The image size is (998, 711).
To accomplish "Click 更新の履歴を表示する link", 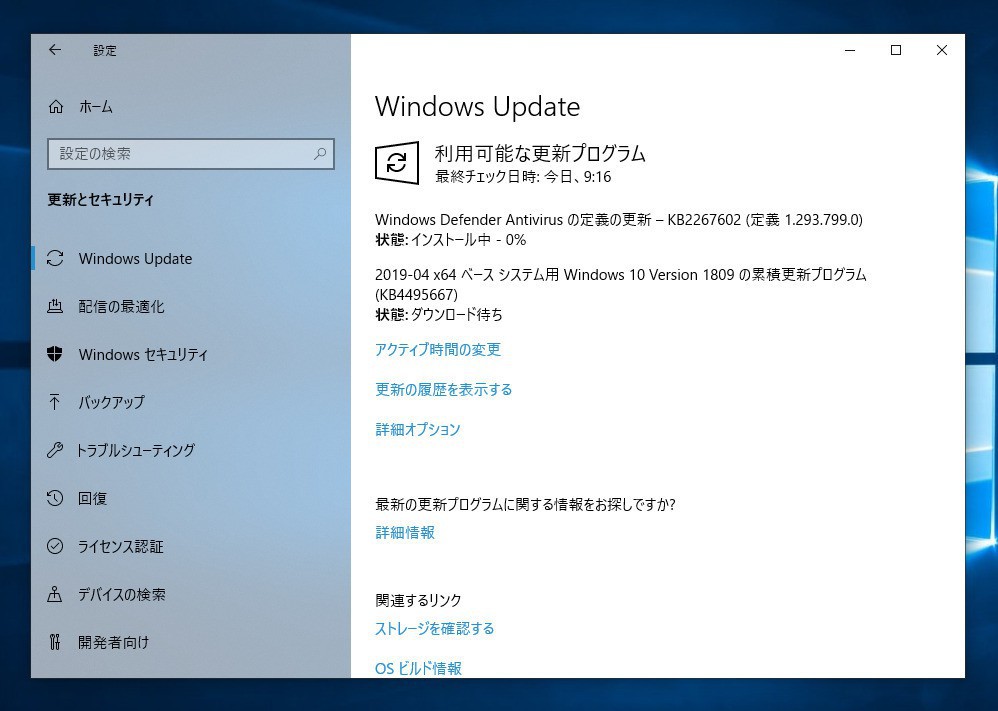I will pos(444,390).
